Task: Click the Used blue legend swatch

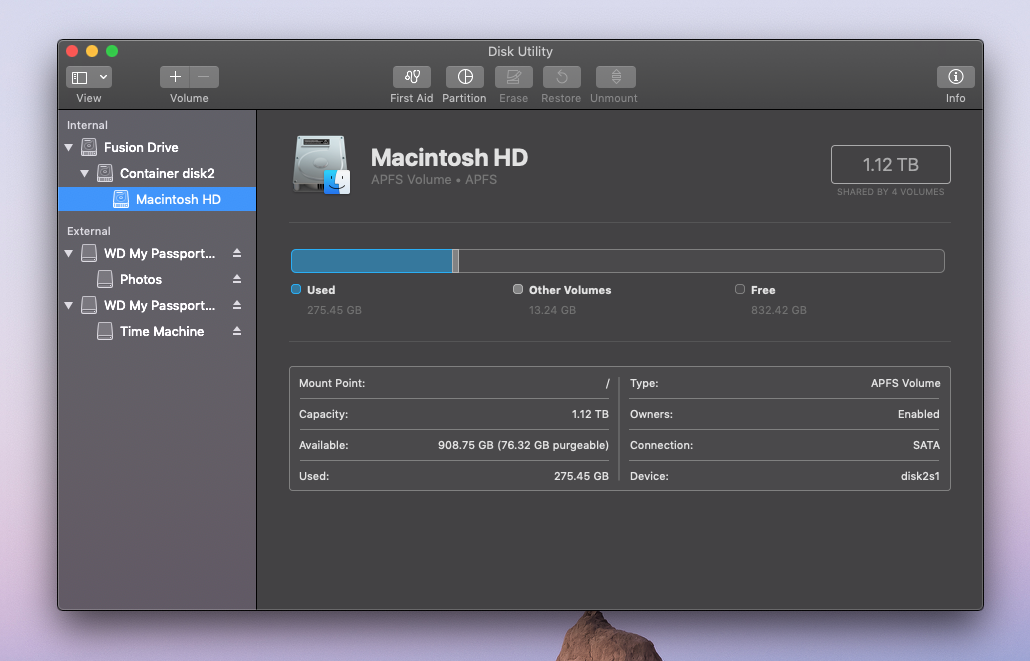Action: pos(296,289)
